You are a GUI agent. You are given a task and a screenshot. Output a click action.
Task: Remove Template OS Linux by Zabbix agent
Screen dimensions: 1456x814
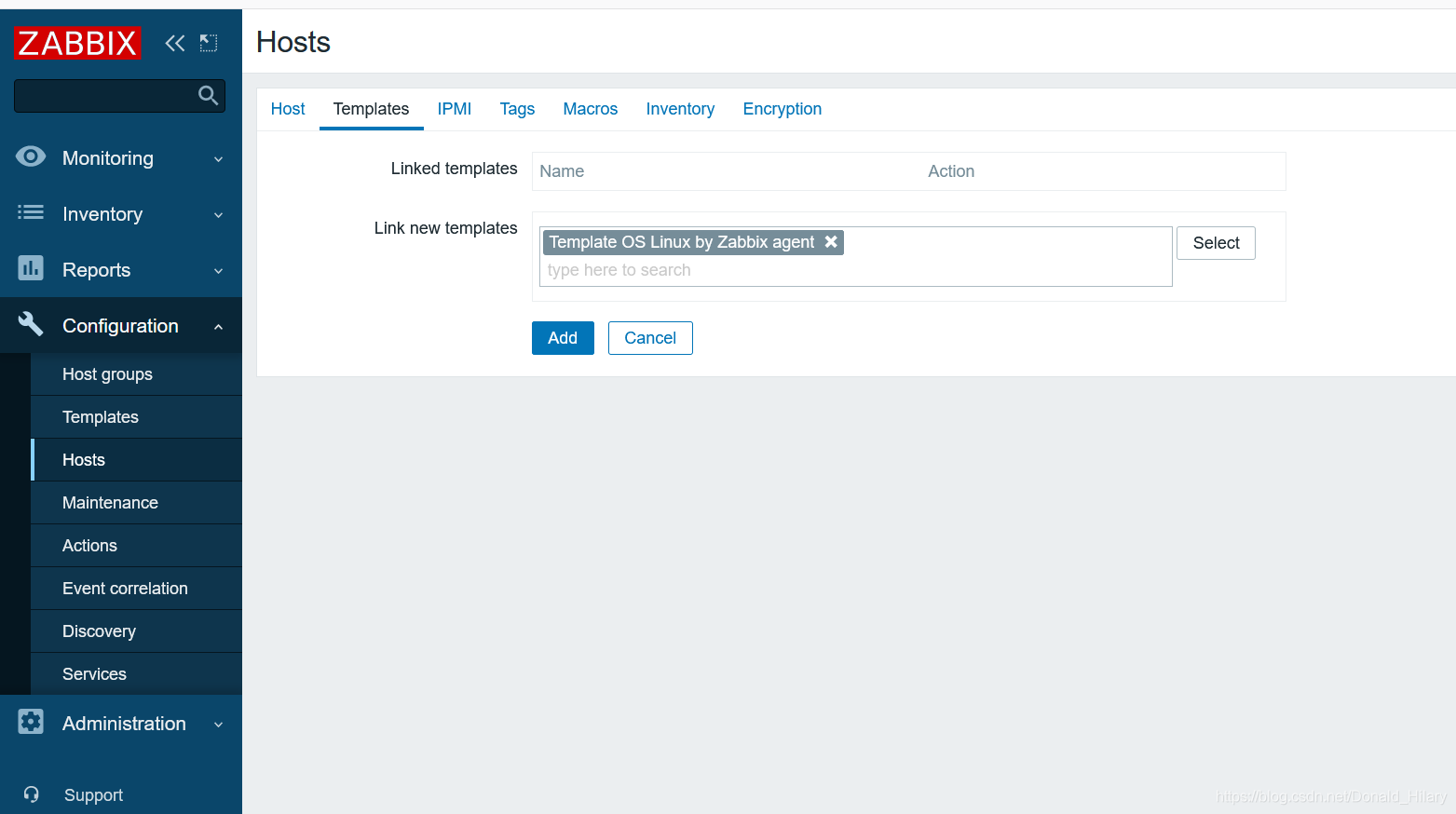click(x=831, y=241)
